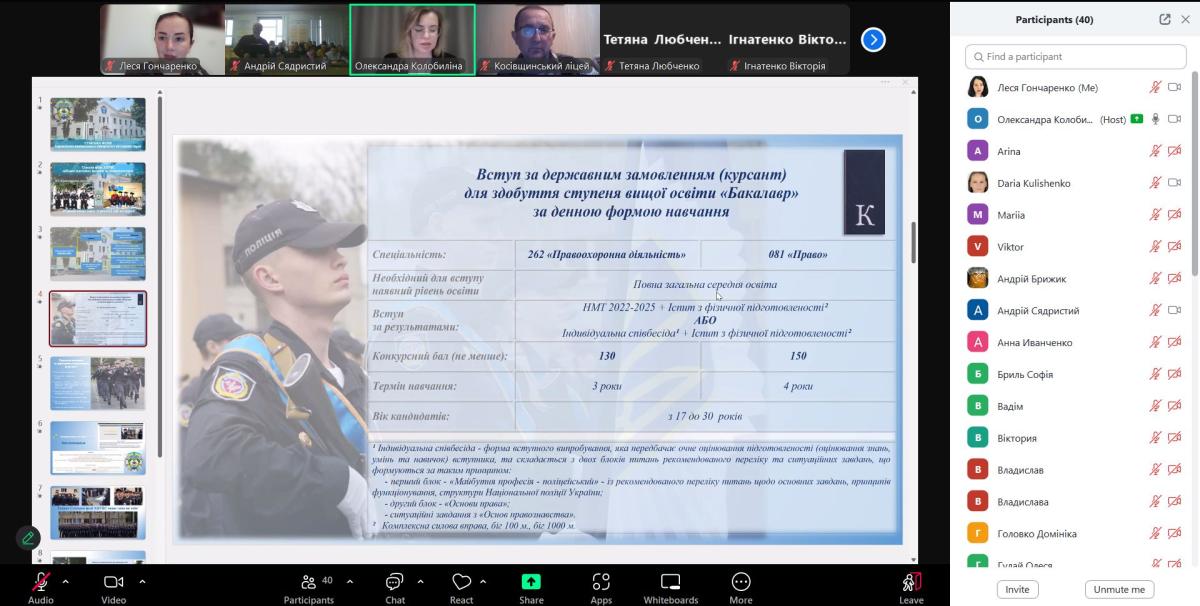Click the Invite button

tap(1017, 589)
